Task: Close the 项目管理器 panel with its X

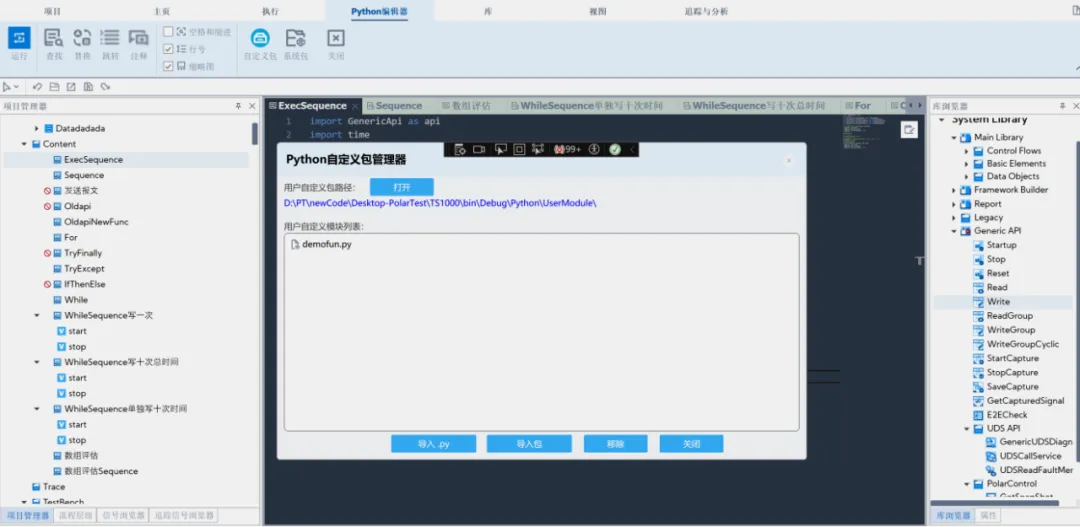Action: point(252,106)
